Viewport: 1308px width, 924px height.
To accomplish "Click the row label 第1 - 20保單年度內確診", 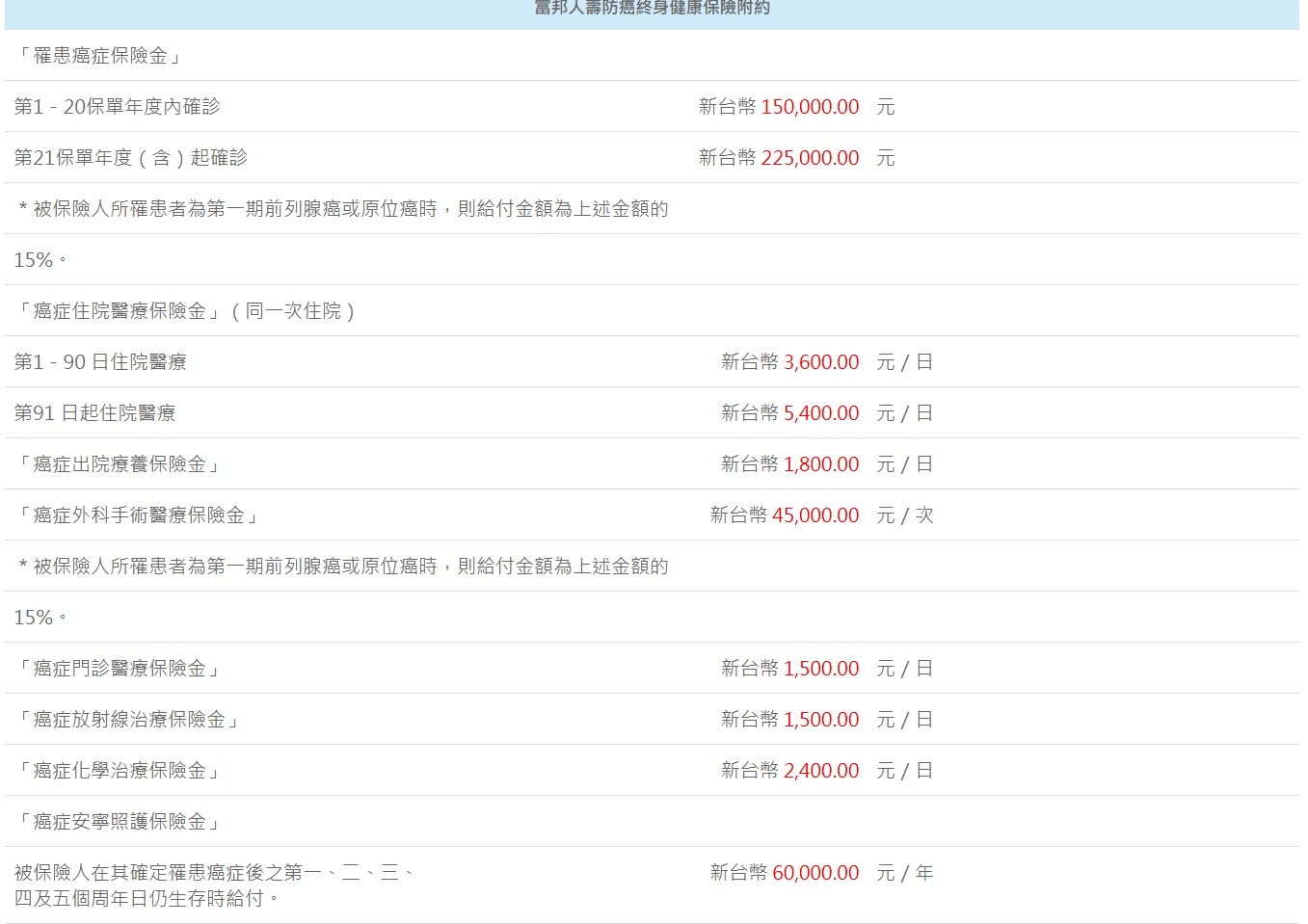I will 117,107.
